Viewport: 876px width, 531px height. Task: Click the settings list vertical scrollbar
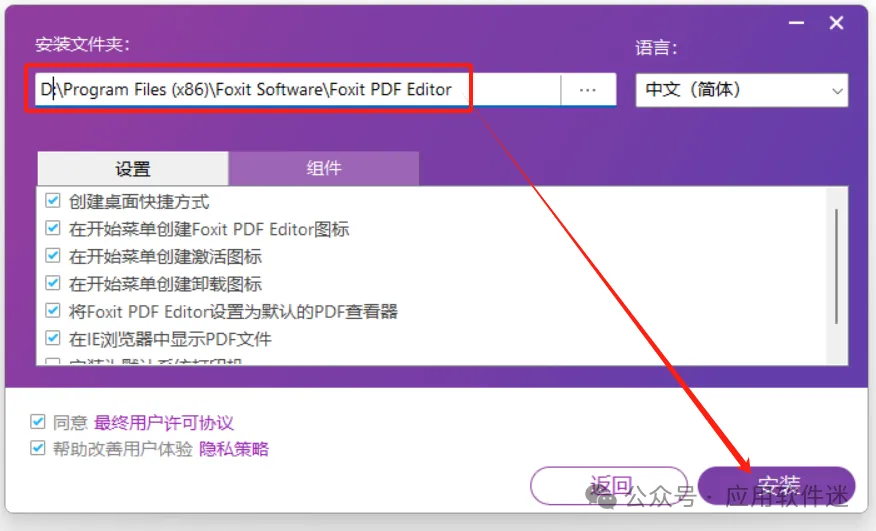click(x=836, y=266)
